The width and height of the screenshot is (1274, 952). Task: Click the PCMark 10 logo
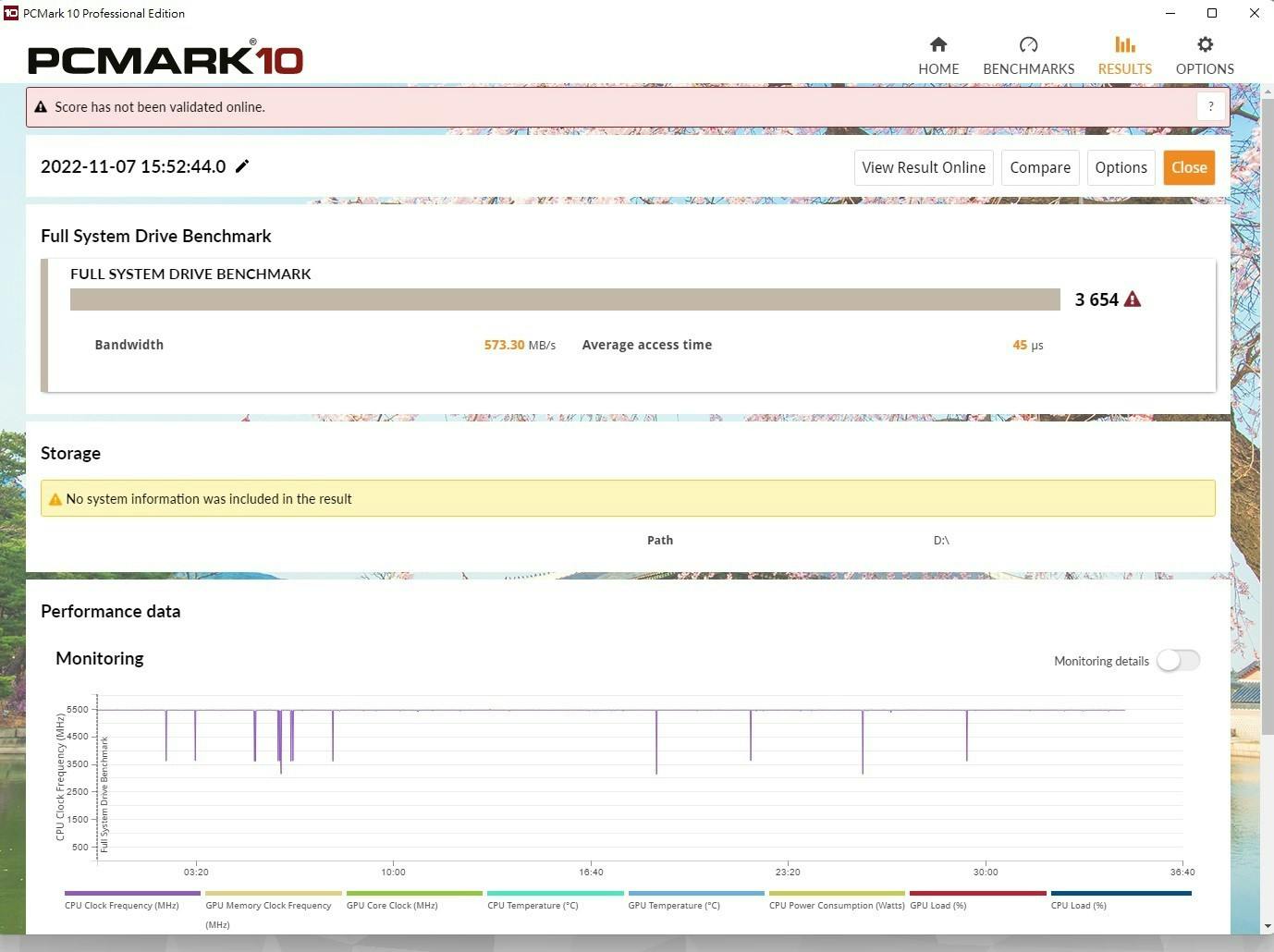[x=165, y=58]
